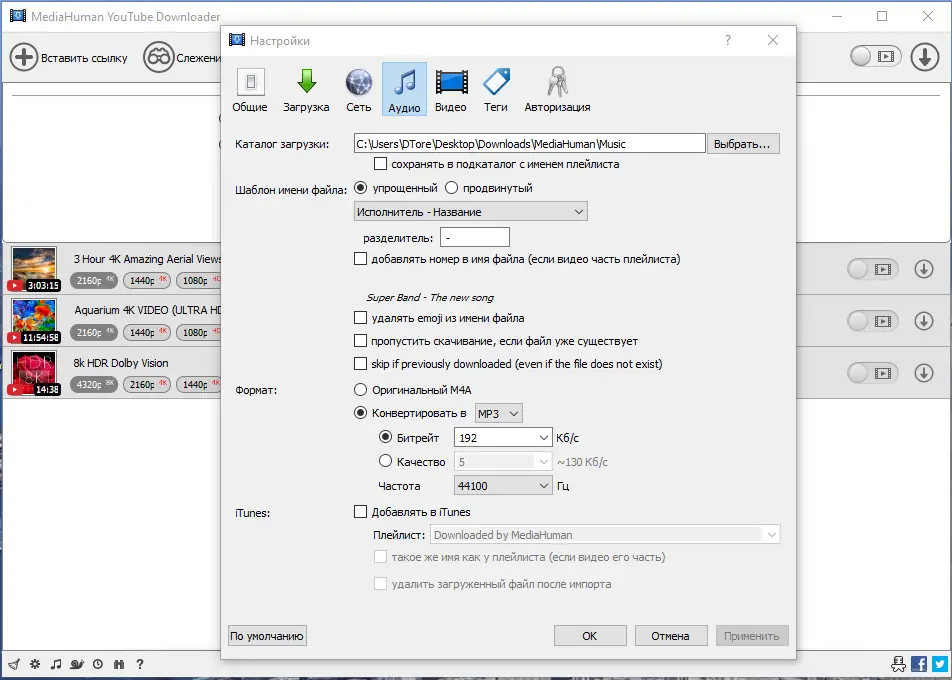Download the Aquarium 4K VIDEO item
This screenshot has width=952, height=680.
point(923,321)
